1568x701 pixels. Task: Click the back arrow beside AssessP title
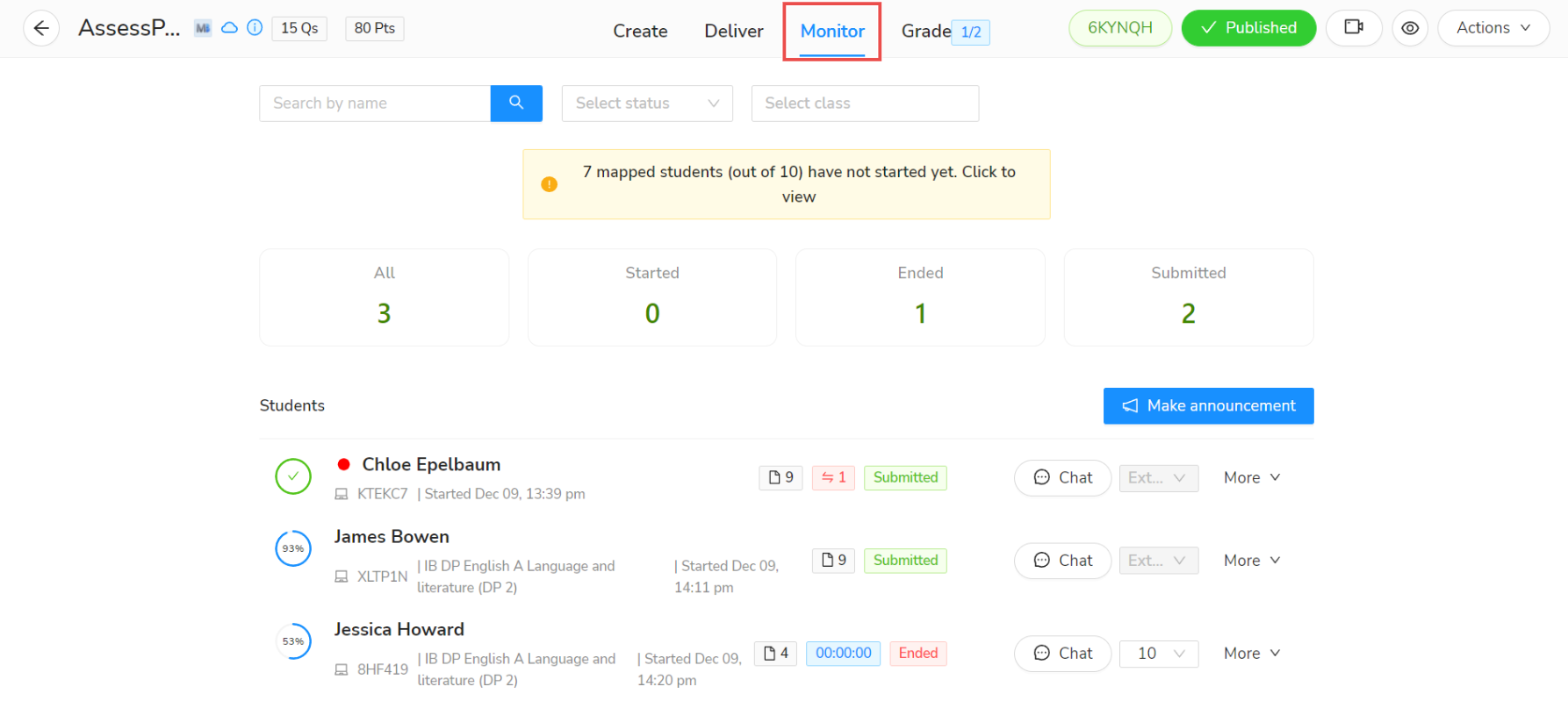(40, 28)
